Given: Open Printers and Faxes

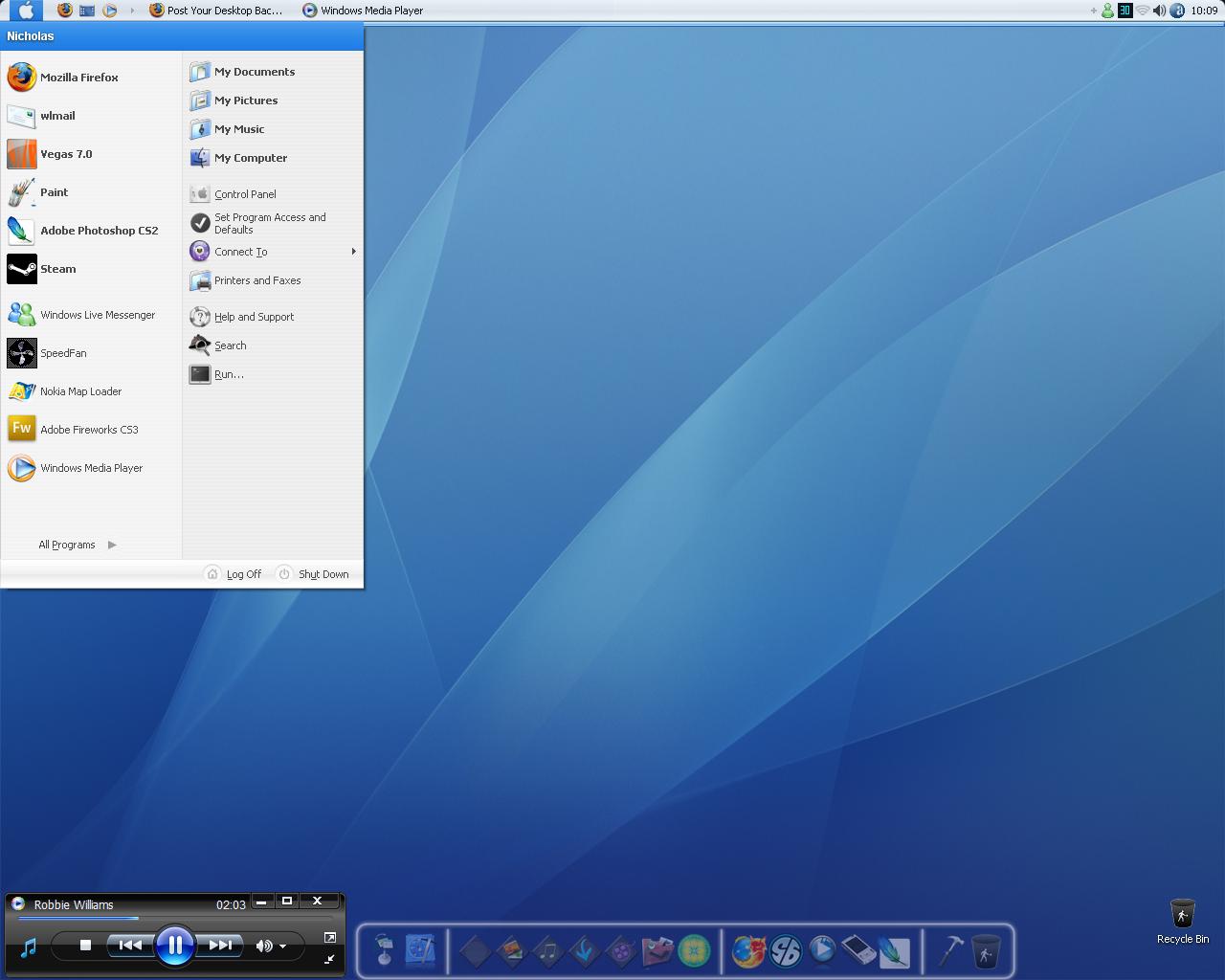Looking at the screenshot, I should pyautogui.click(x=273, y=280).
